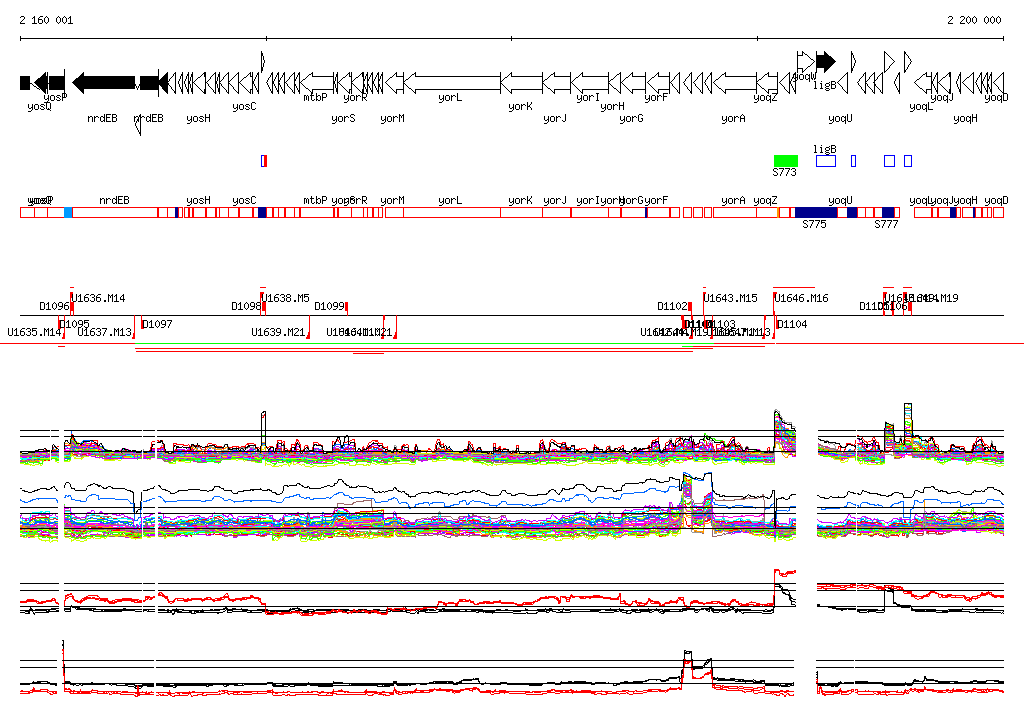Click the red tick marker beside D1099

[347, 308]
